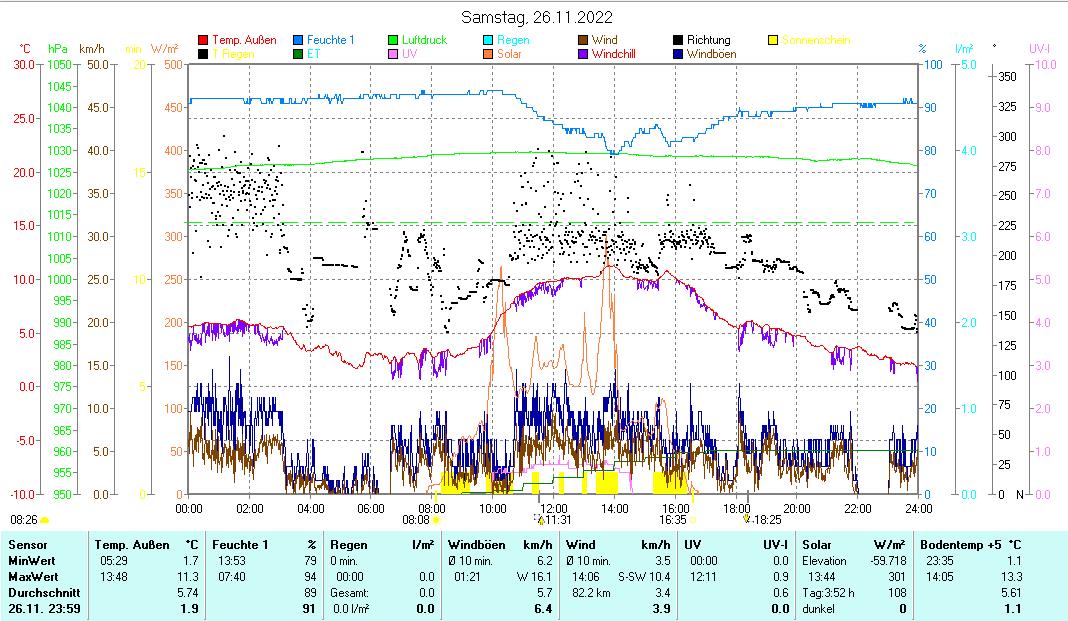Click the 'Wind' table column header
The image size is (1068, 621).
click(580, 545)
